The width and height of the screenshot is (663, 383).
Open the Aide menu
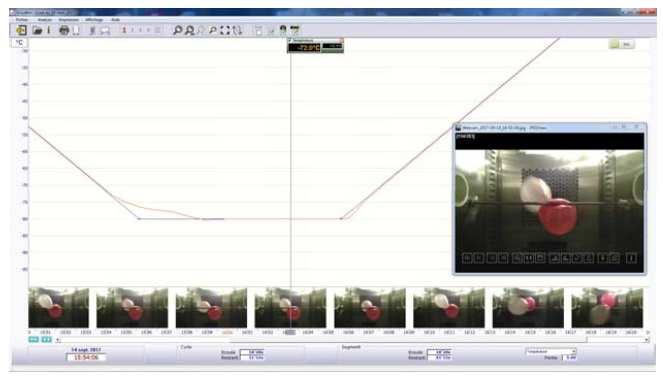(x=115, y=19)
